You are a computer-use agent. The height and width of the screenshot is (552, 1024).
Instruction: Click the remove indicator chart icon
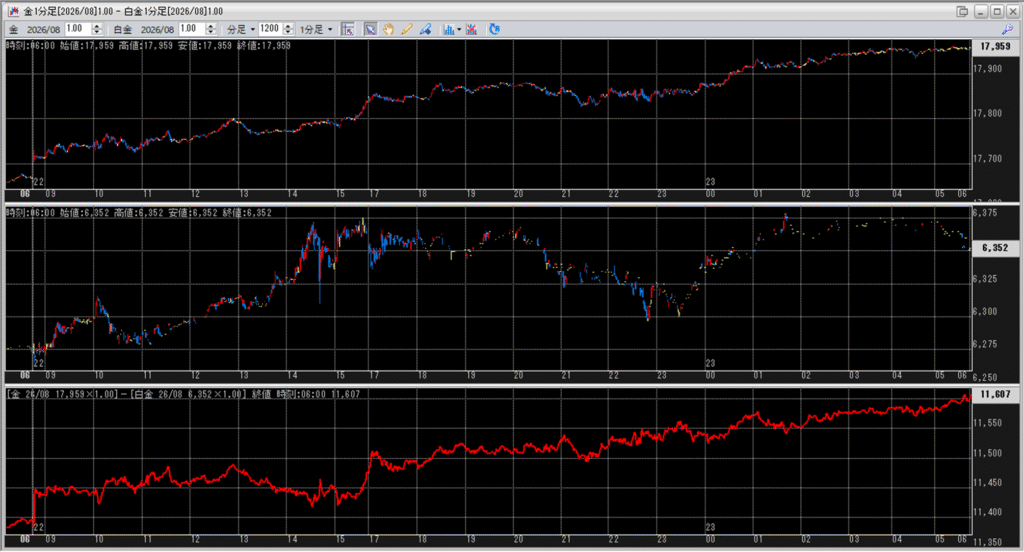coord(472,29)
